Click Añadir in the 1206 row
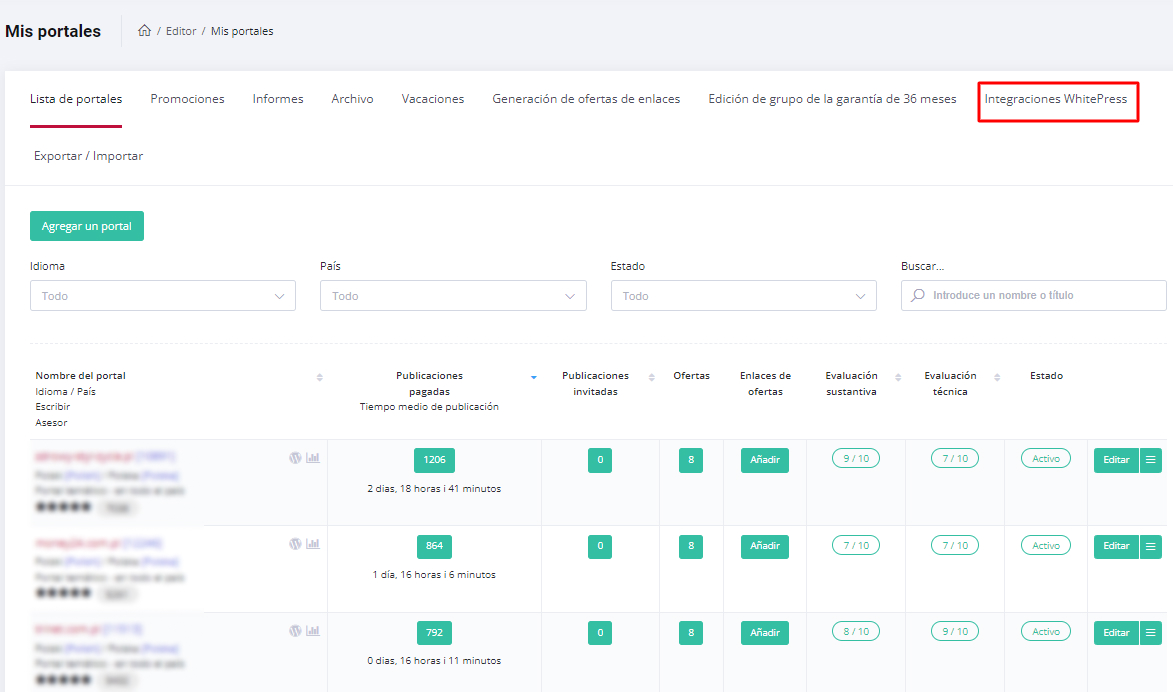Image resolution: width=1173 pixels, height=692 pixels. tap(765, 460)
